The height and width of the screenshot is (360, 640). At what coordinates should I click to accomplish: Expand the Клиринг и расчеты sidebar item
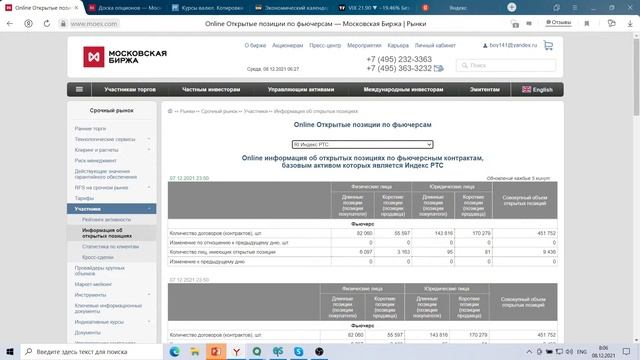[149, 150]
